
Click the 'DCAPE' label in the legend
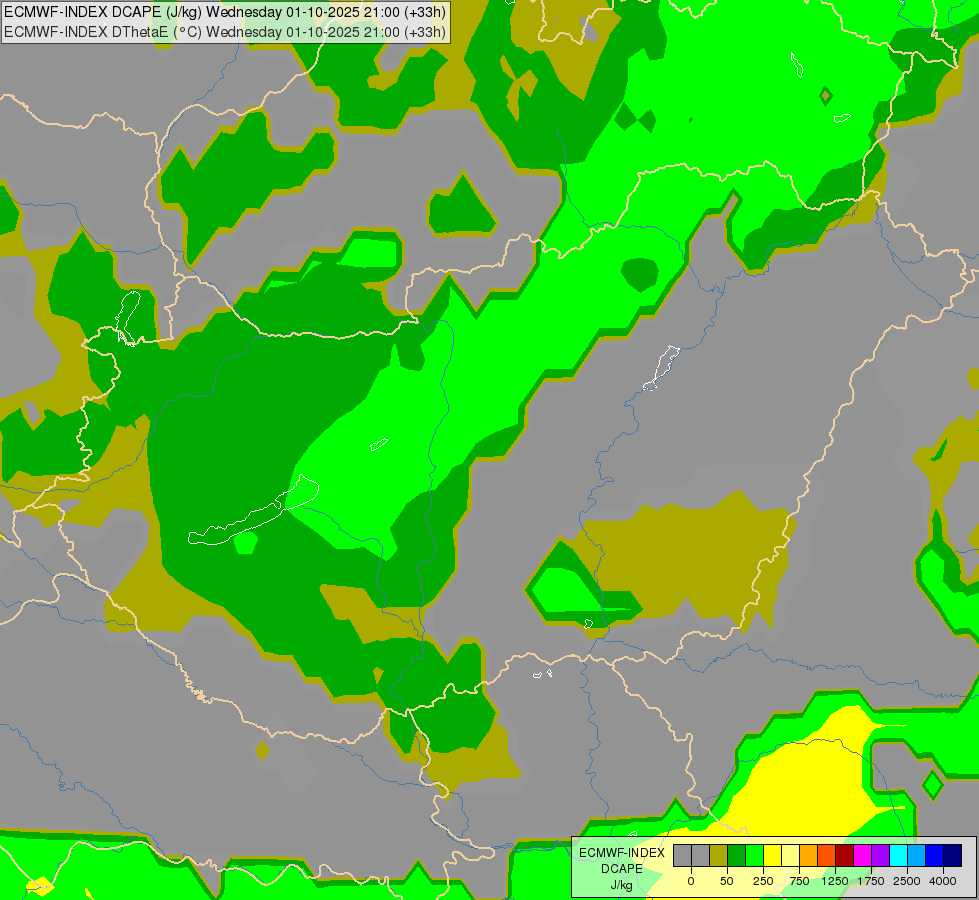point(622,869)
